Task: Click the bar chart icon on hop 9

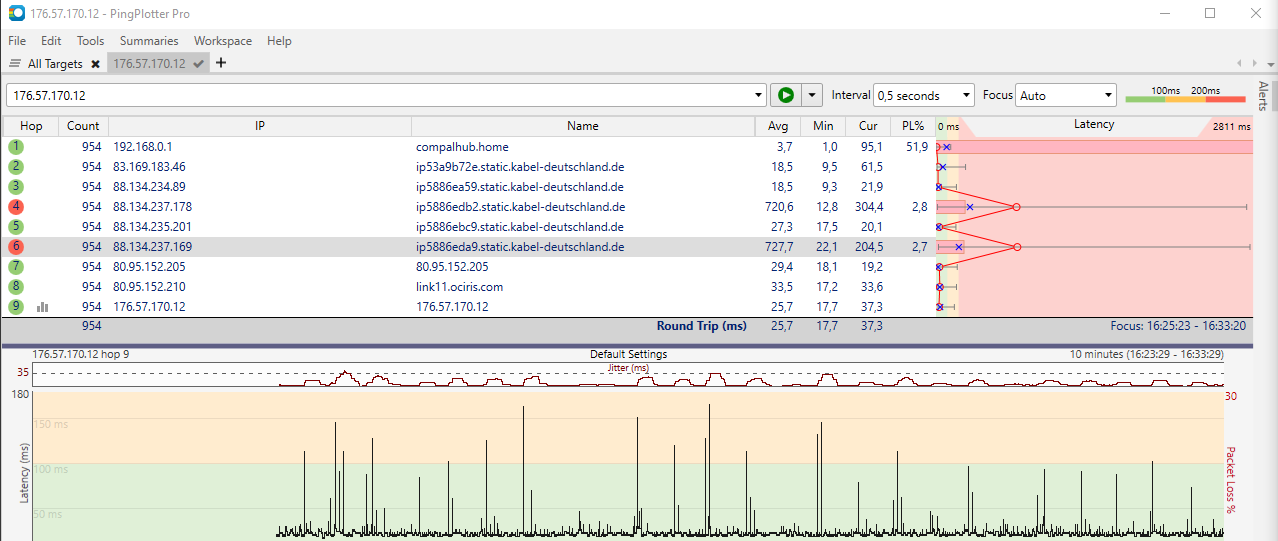Action: pyautogui.click(x=43, y=307)
